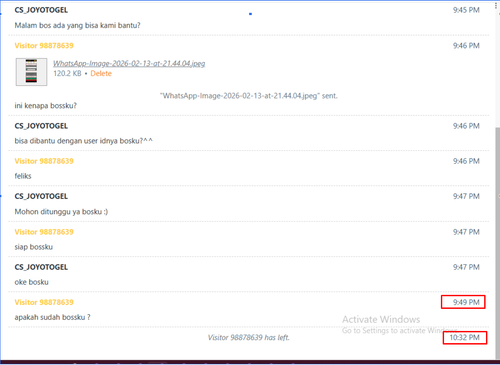Click CS_JOYOTOGEL name above "Malam bos" message
Screen dimensions: 500x365
click(41, 10)
